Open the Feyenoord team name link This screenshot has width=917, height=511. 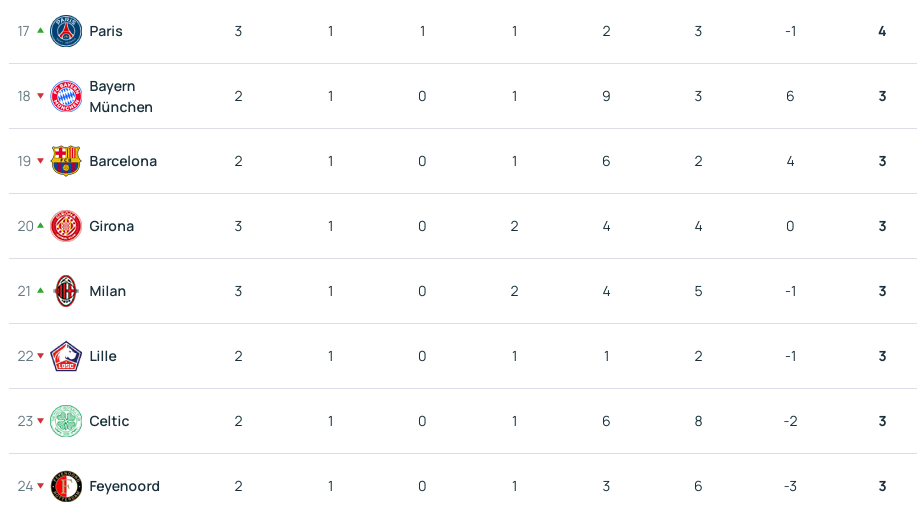point(125,486)
